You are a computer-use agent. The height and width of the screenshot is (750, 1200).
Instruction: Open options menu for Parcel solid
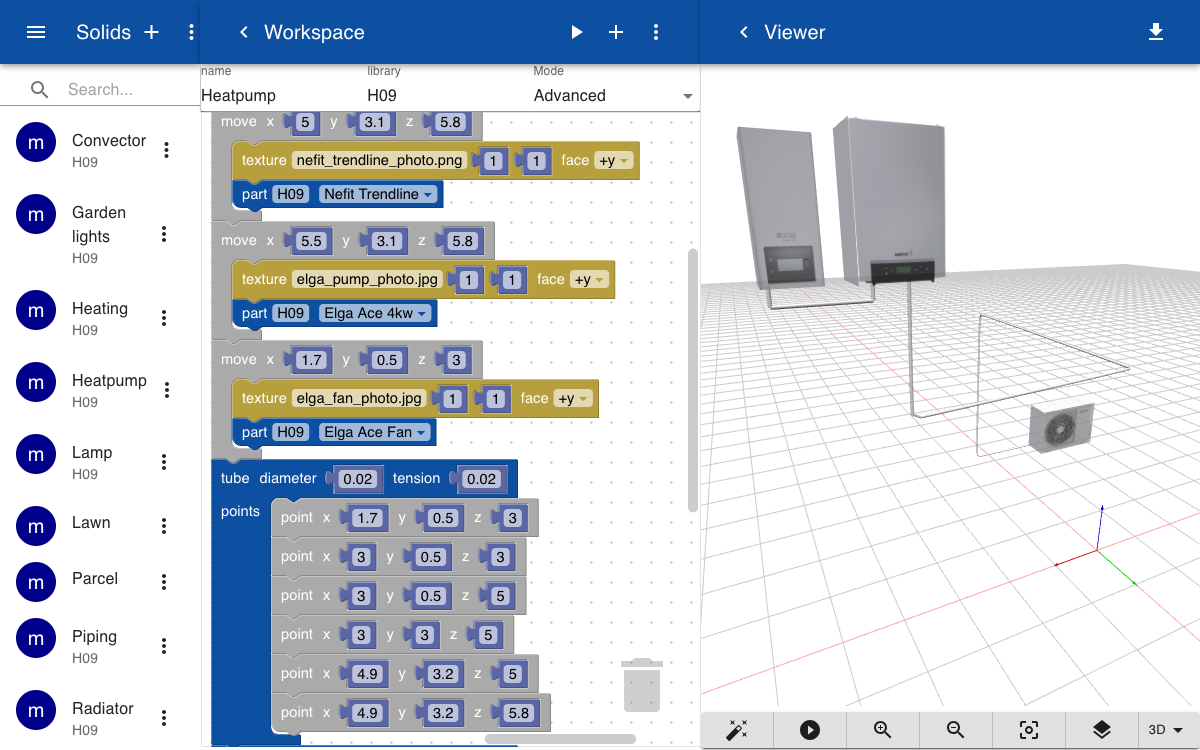tap(164, 582)
